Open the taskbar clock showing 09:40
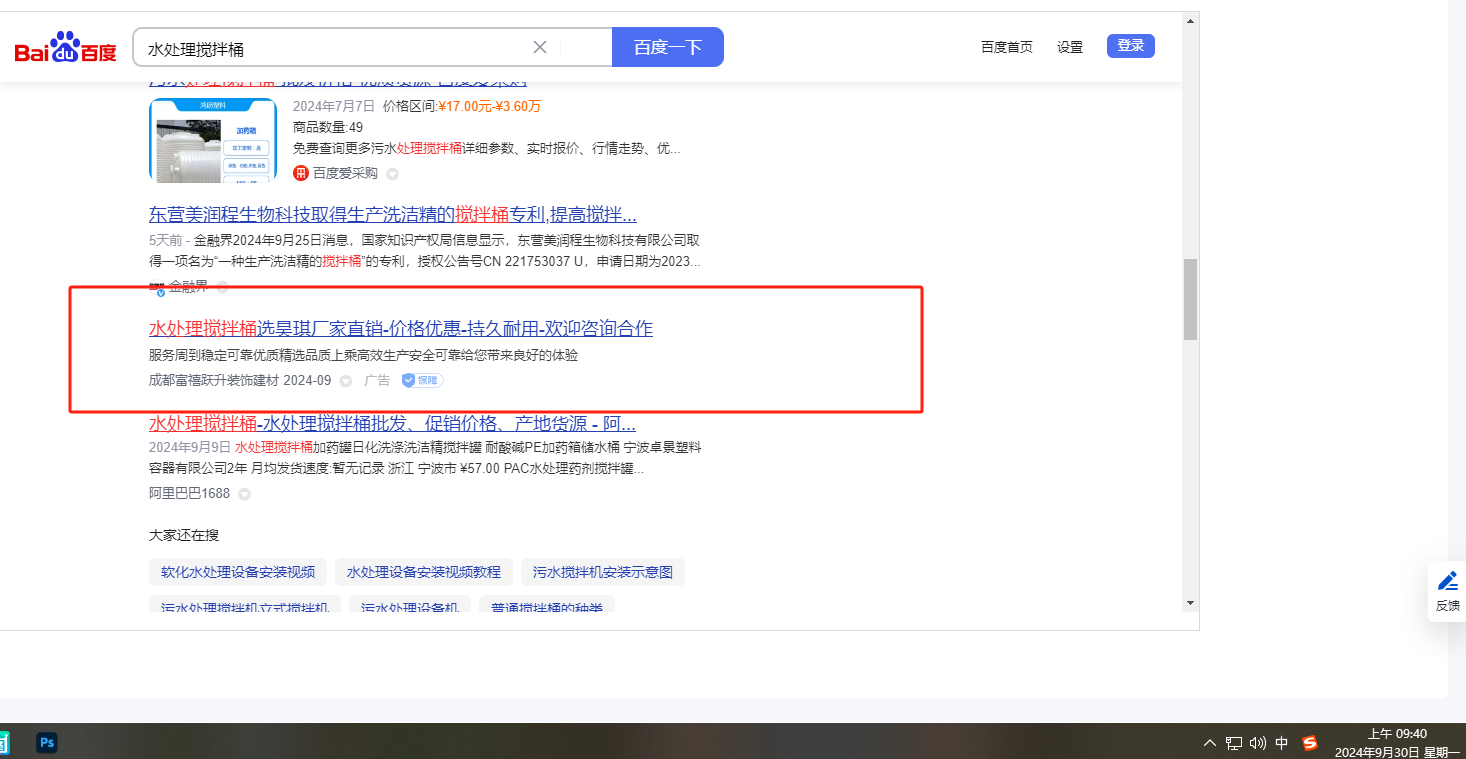This screenshot has width=1466, height=759. coord(1397,743)
